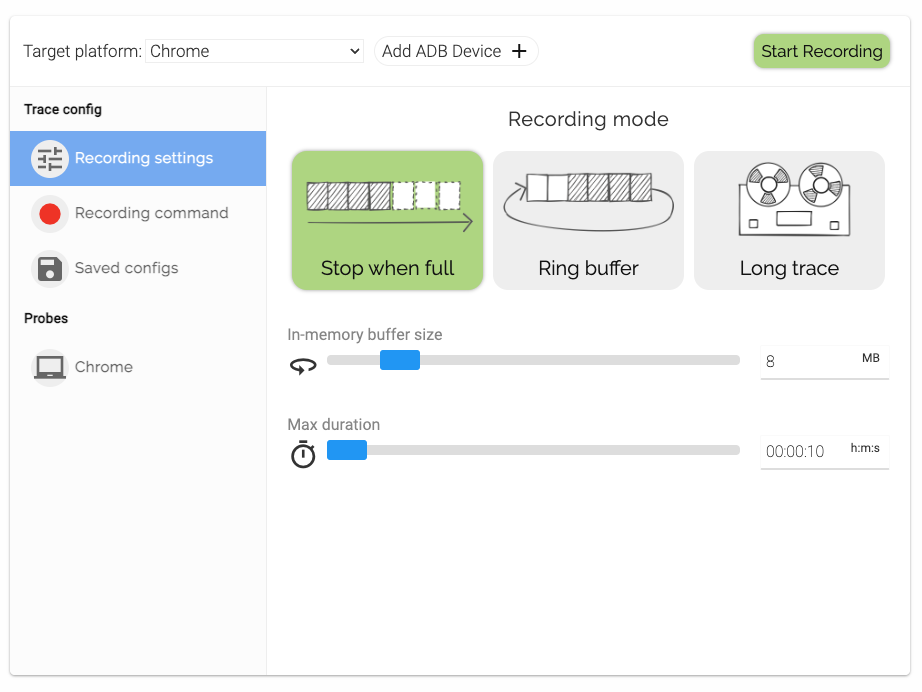The height and width of the screenshot is (692, 922).
Task: Click the In-memory buffer size slider handle
Action: coord(400,360)
